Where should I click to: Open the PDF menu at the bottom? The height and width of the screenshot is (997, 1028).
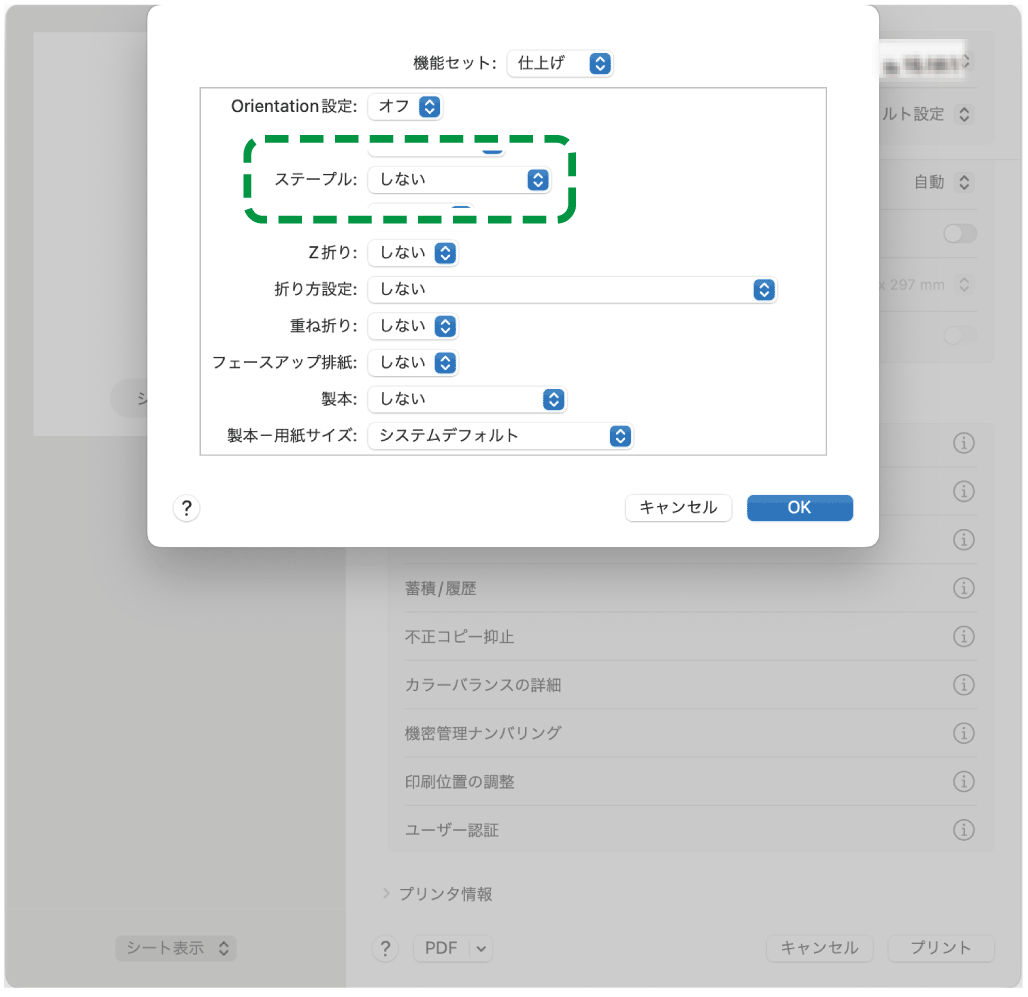click(x=452, y=948)
